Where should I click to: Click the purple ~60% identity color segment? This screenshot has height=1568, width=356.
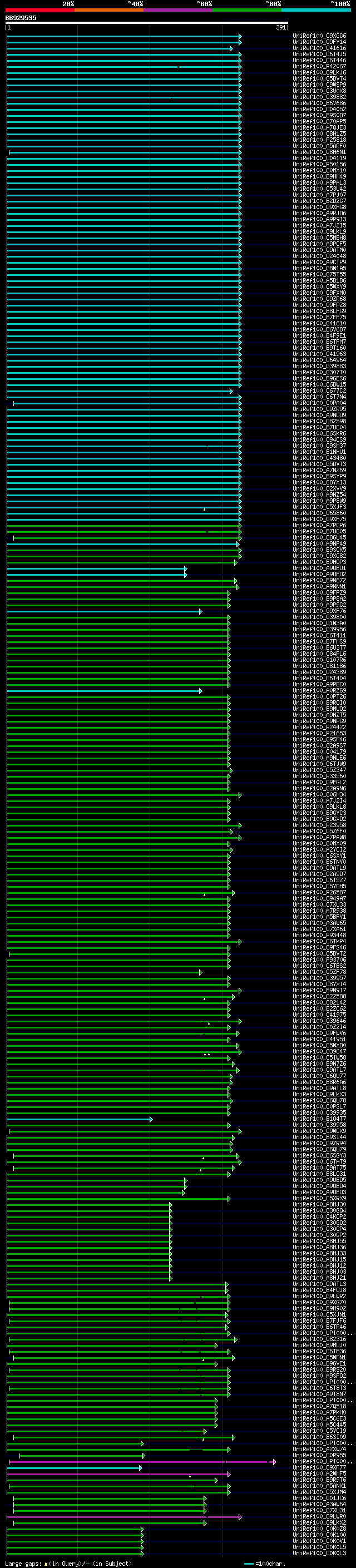point(179,10)
